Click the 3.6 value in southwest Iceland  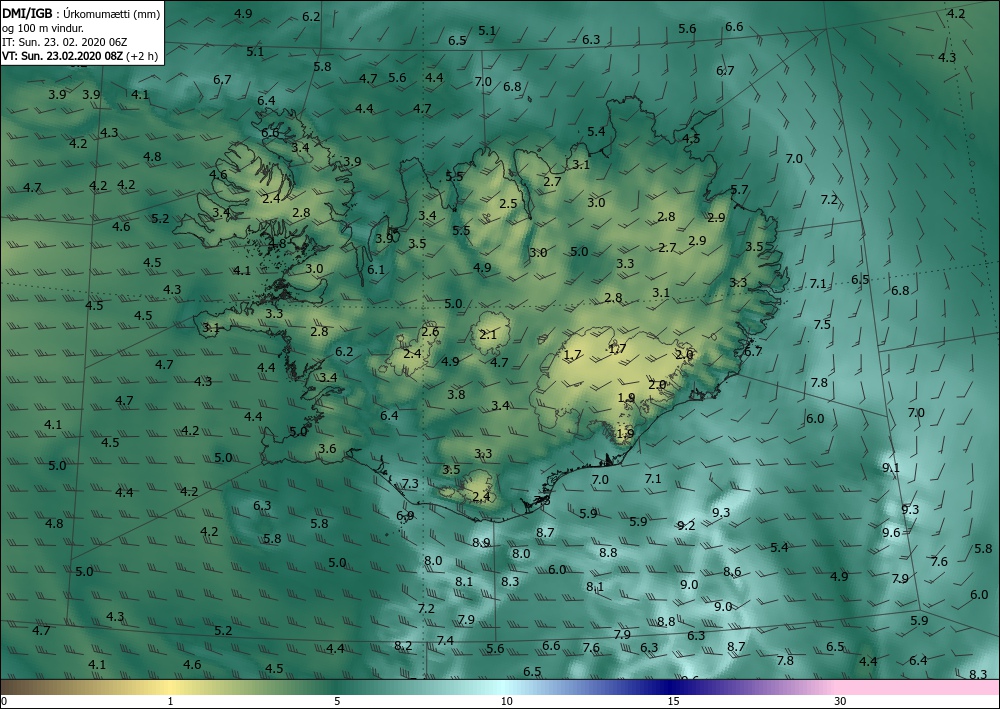coord(327,448)
